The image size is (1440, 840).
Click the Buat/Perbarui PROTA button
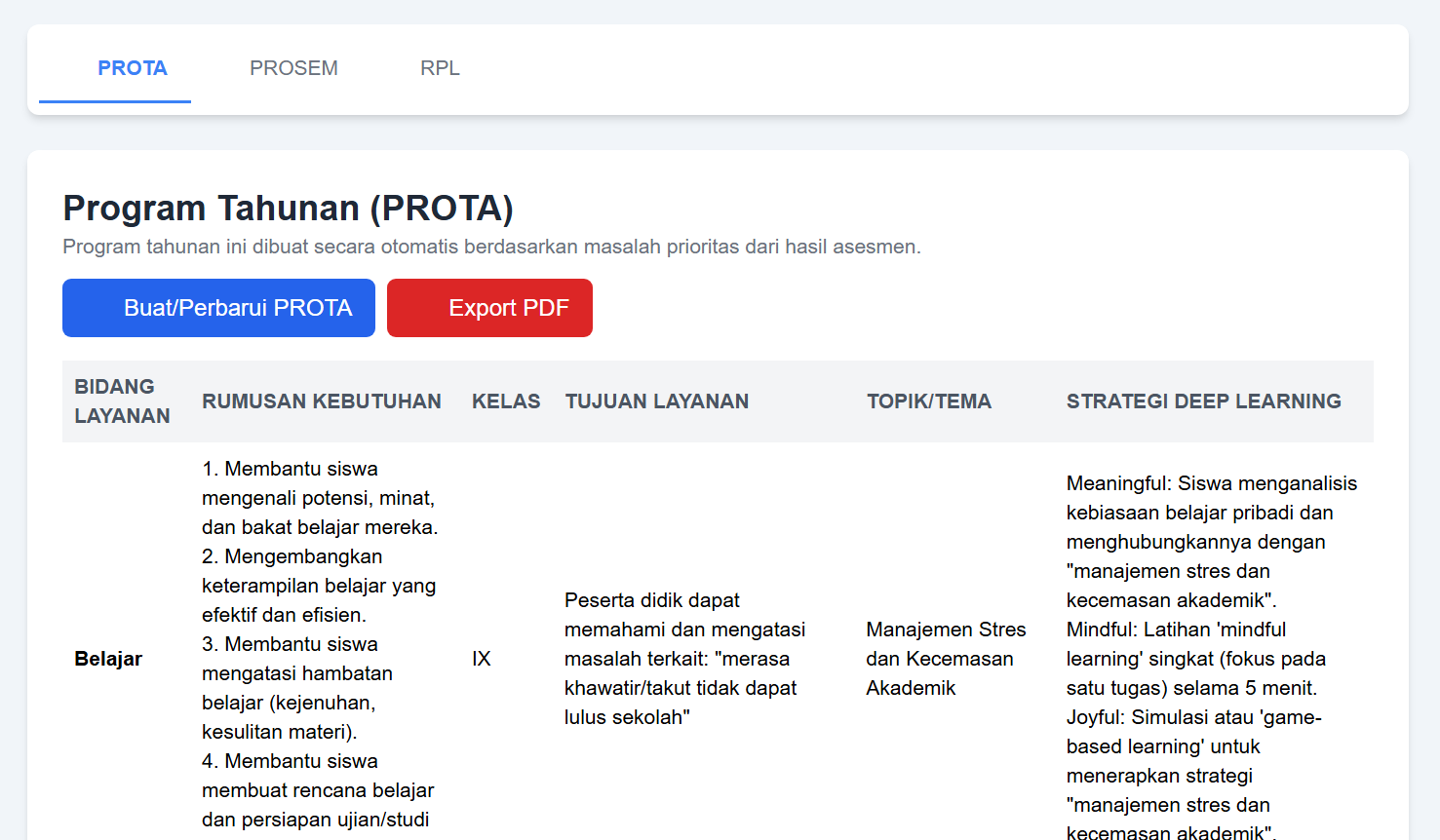pos(218,307)
